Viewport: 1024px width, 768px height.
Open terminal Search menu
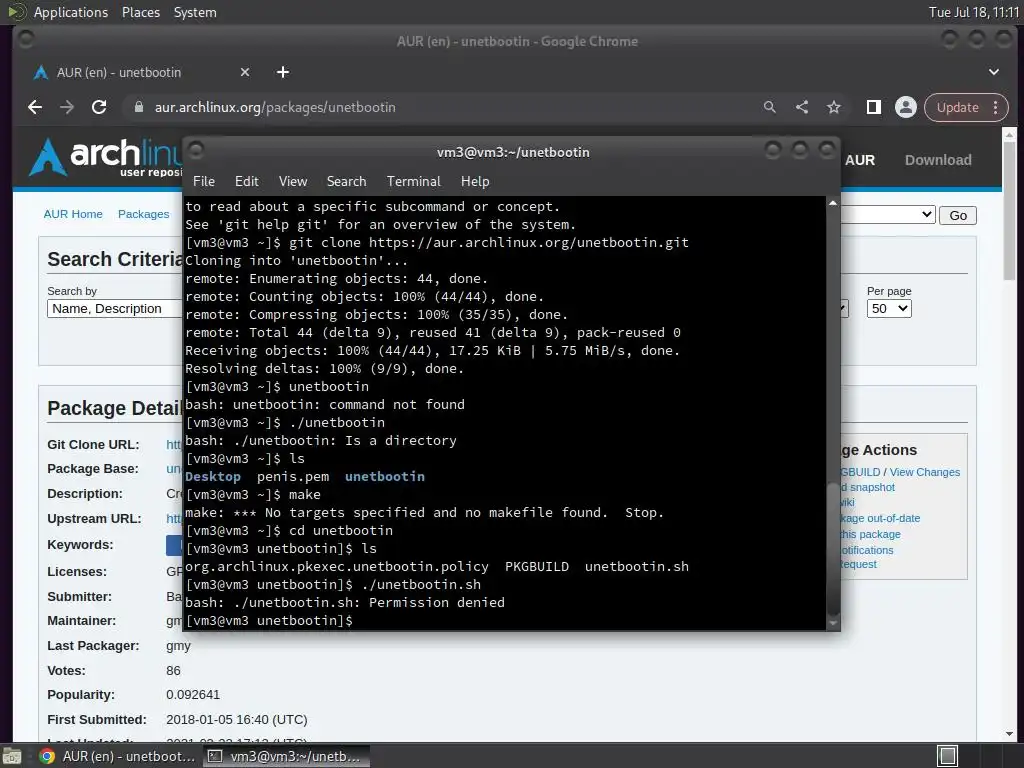click(346, 182)
